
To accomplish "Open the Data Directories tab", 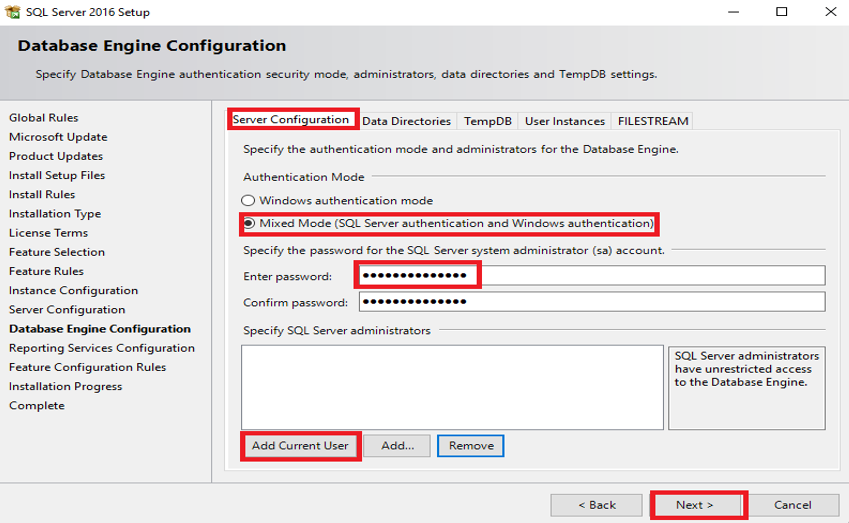I will (x=406, y=121).
